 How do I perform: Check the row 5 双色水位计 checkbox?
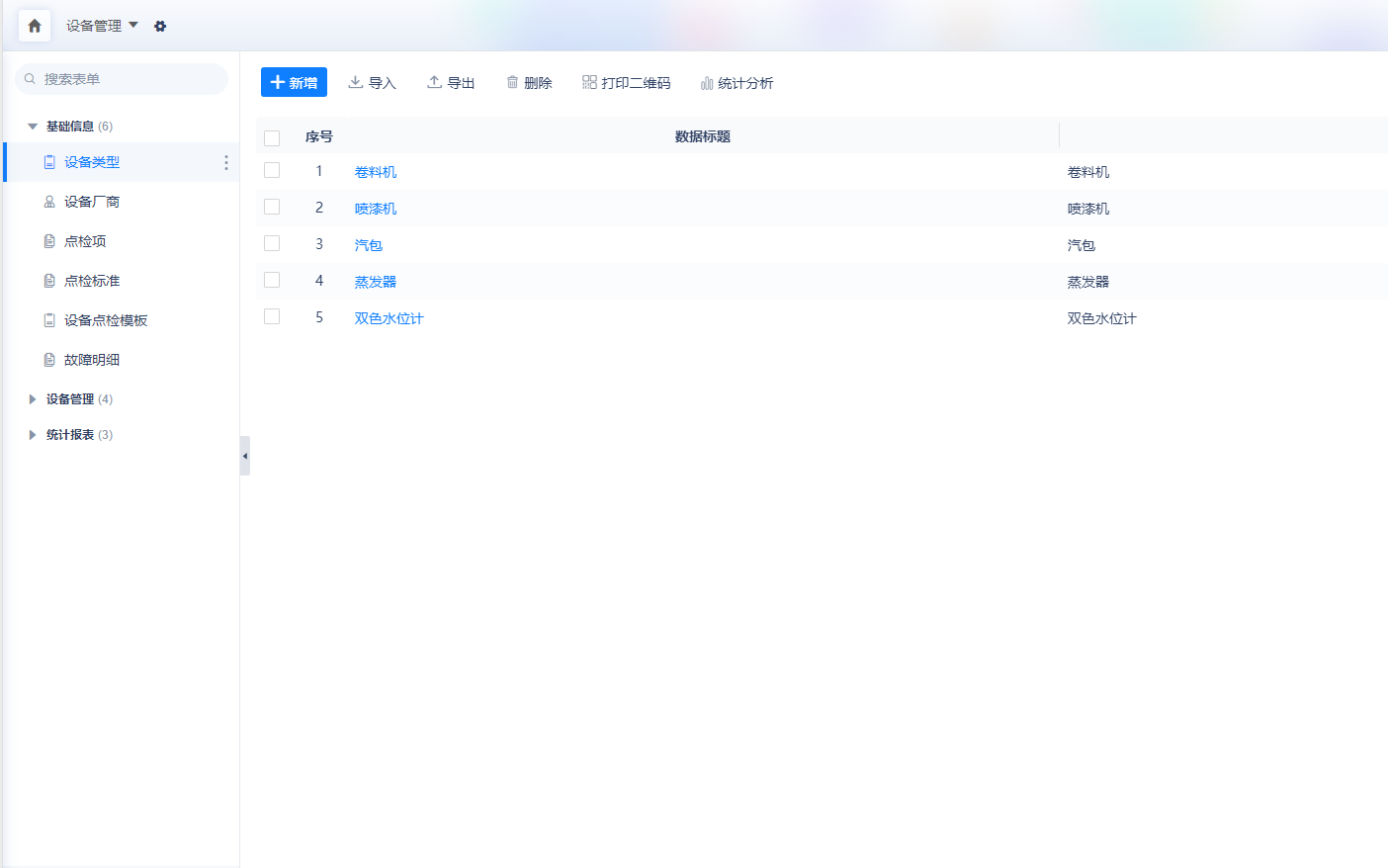(272, 317)
